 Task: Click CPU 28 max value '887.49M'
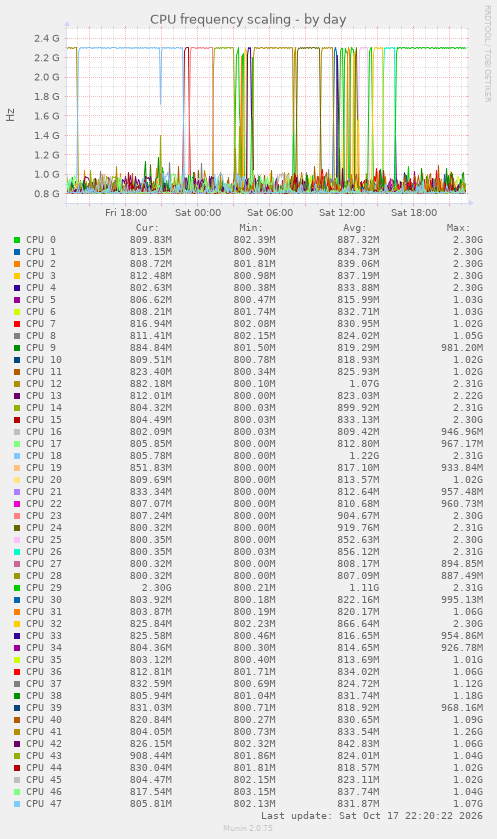click(462, 576)
